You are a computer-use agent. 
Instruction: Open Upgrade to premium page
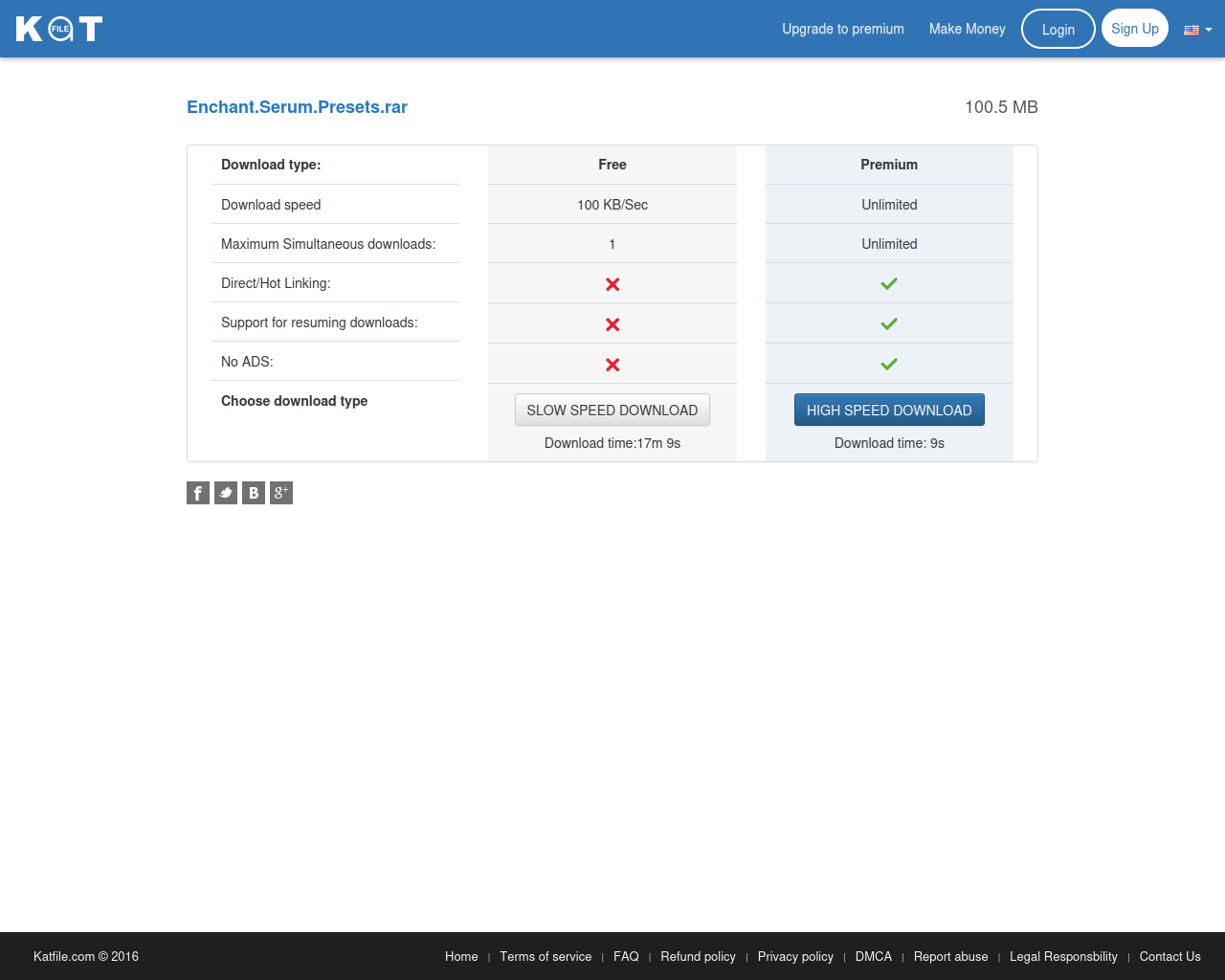[x=842, y=29]
